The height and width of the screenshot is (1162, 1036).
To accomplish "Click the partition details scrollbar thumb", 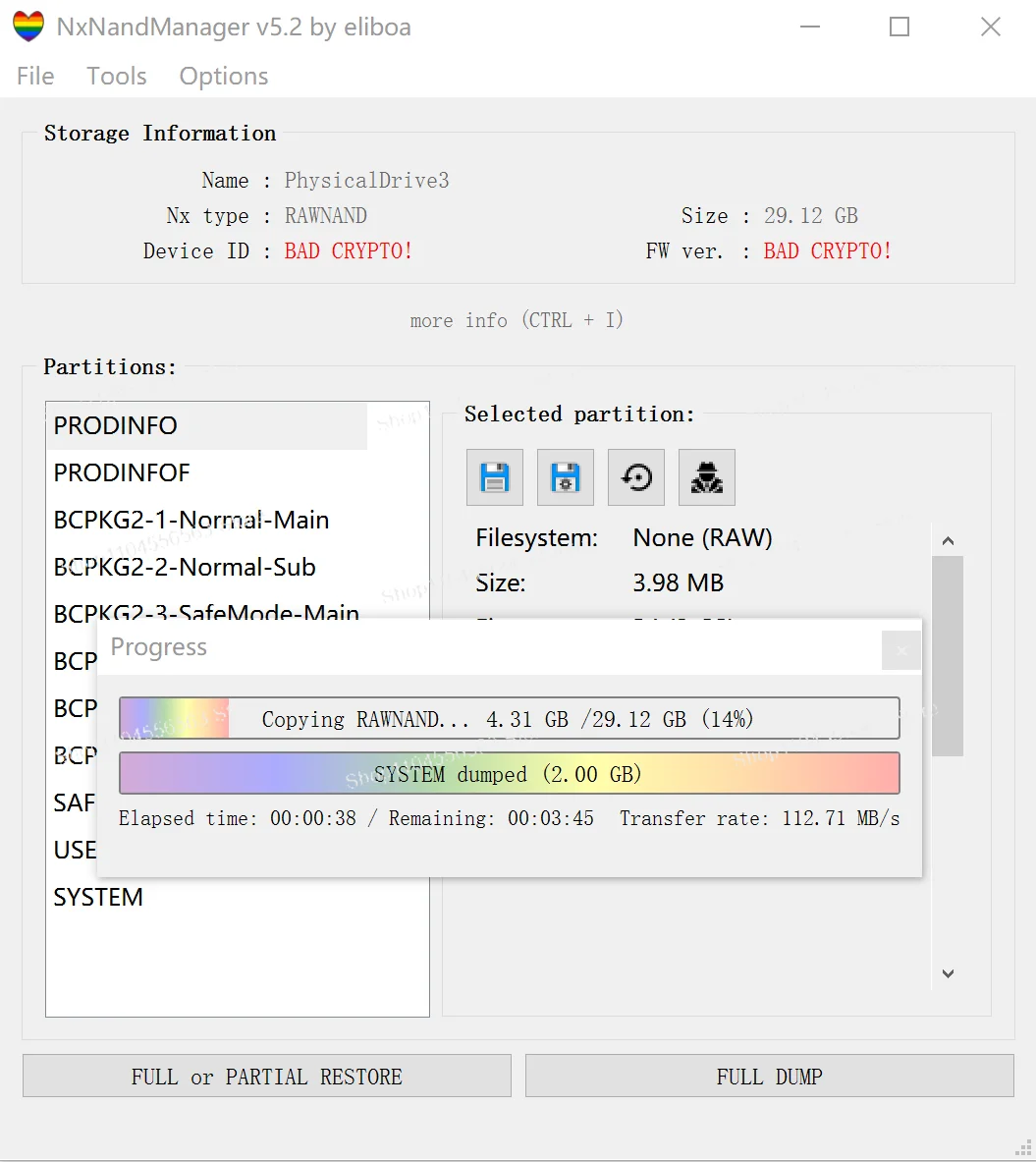I will coord(948,656).
